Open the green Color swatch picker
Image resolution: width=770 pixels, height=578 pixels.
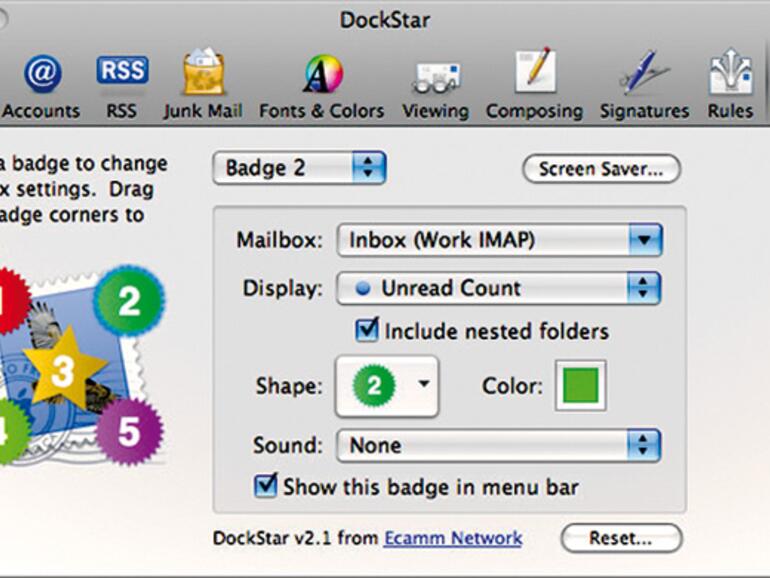[581, 385]
